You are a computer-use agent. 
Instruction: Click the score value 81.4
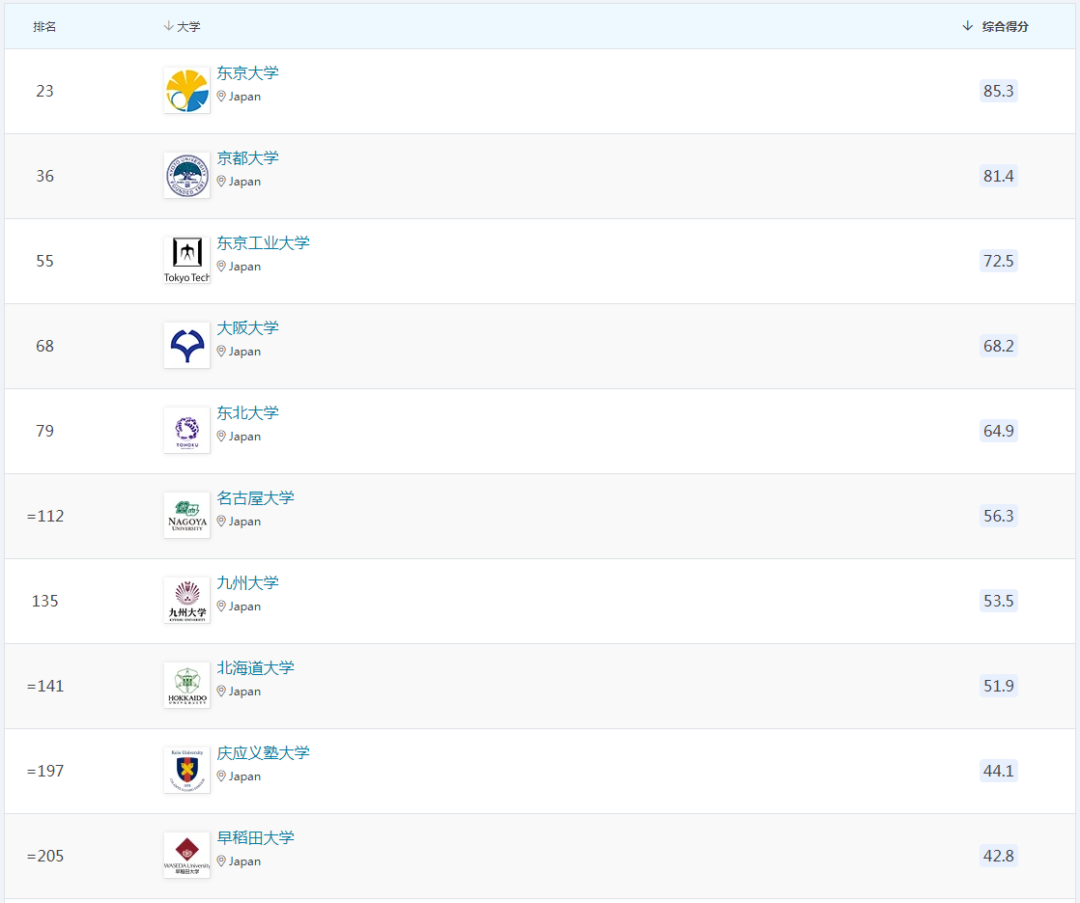point(998,176)
